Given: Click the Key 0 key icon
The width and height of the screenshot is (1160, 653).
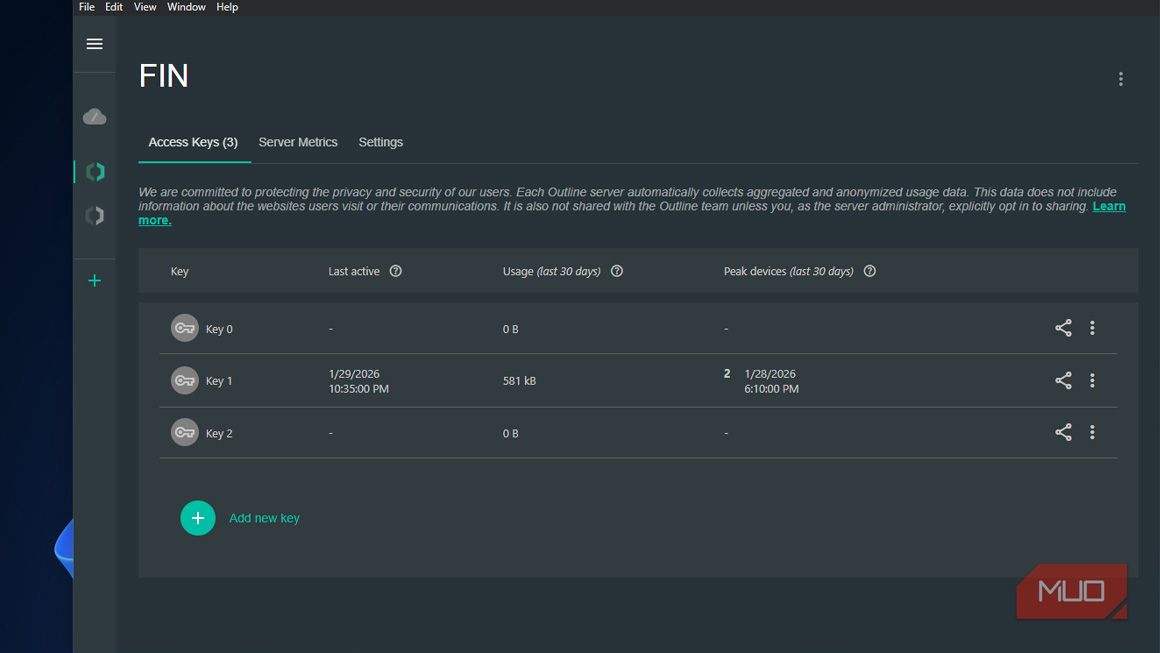Looking at the screenshot, I should [x=184, y=328].
